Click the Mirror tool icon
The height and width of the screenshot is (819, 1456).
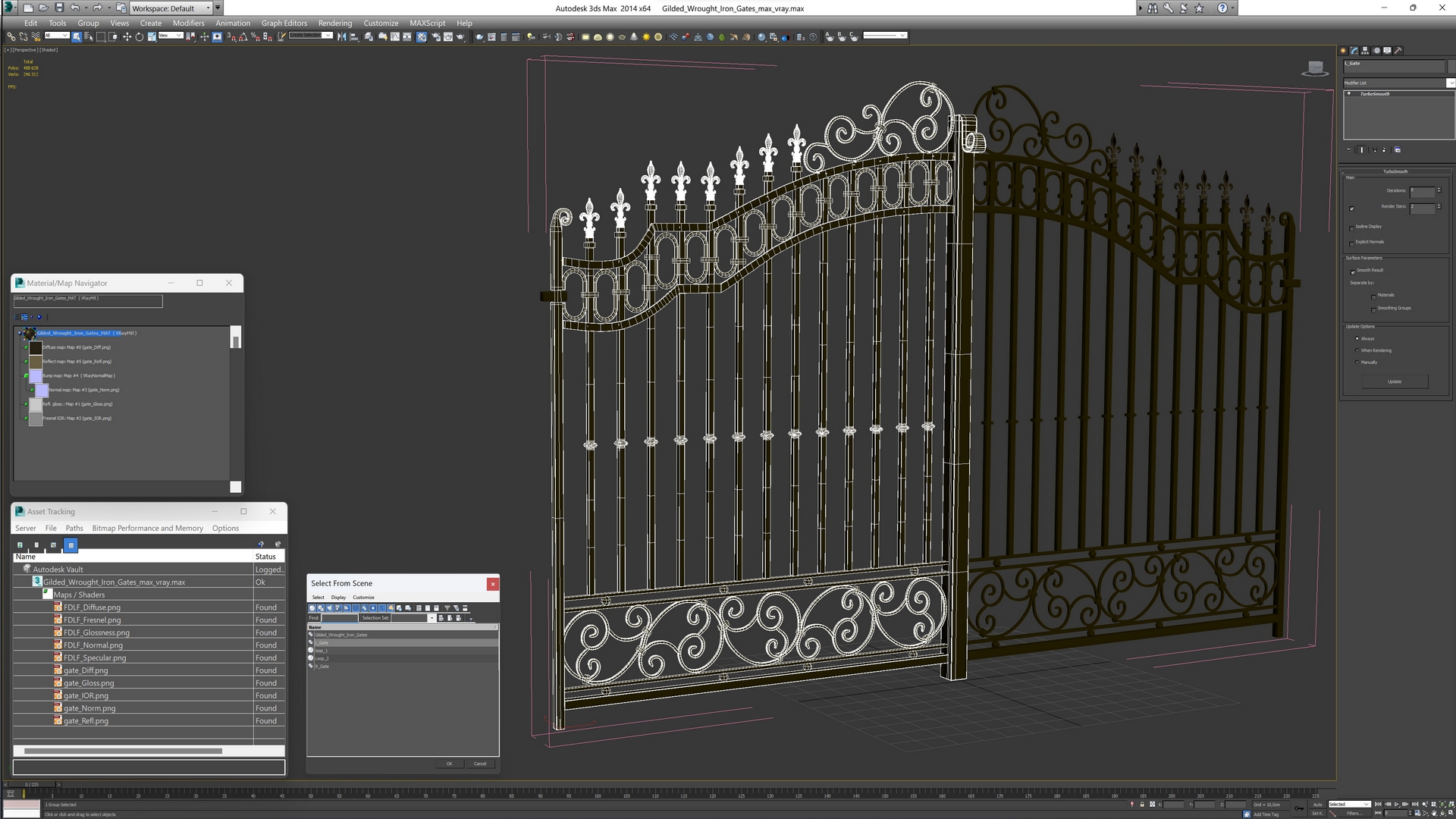pos(342,36)
